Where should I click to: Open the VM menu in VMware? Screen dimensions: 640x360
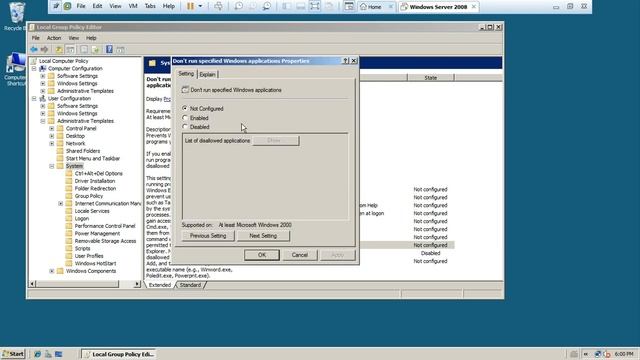[133, 6]
